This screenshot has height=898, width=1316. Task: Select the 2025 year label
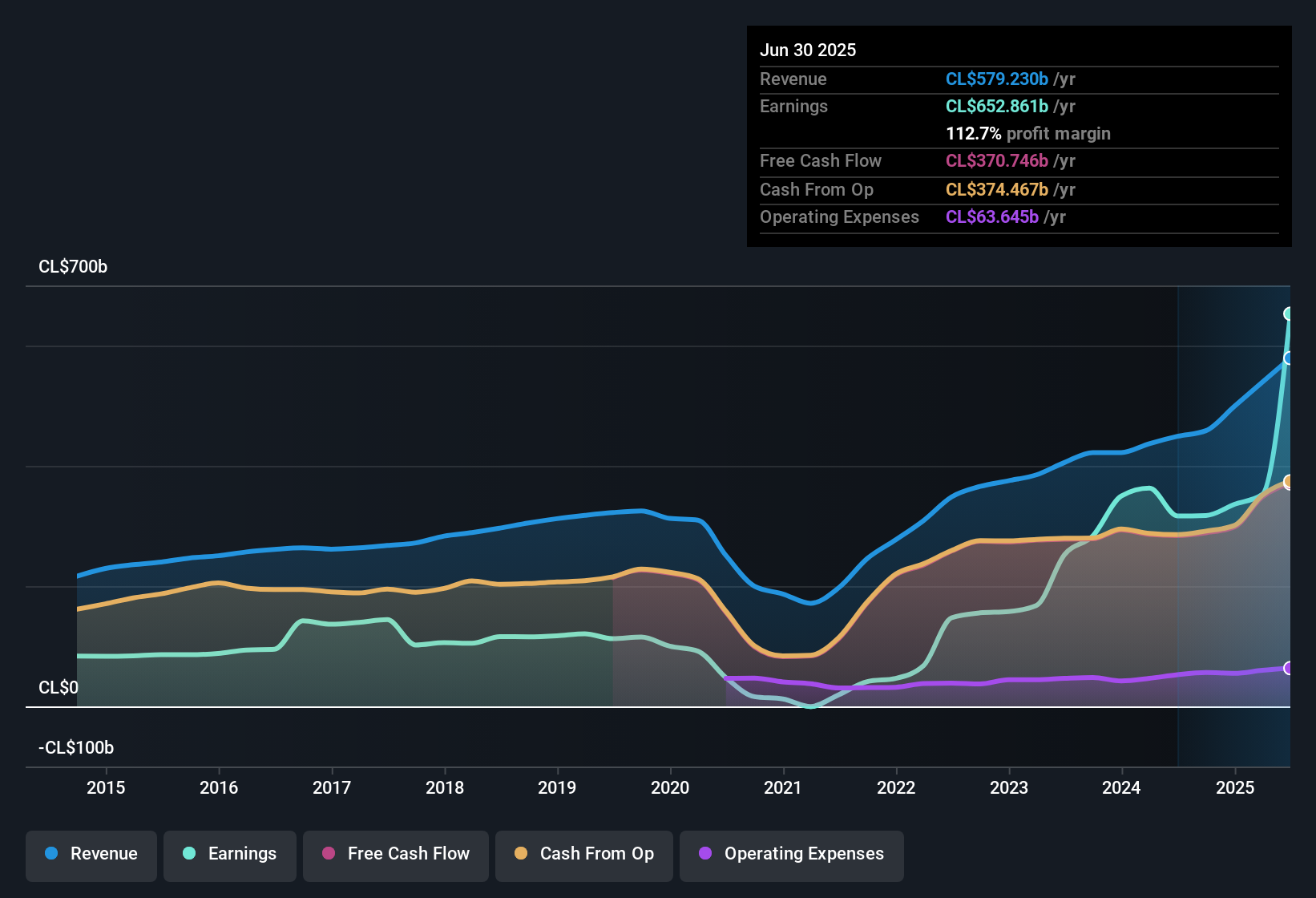point(1234,788)
